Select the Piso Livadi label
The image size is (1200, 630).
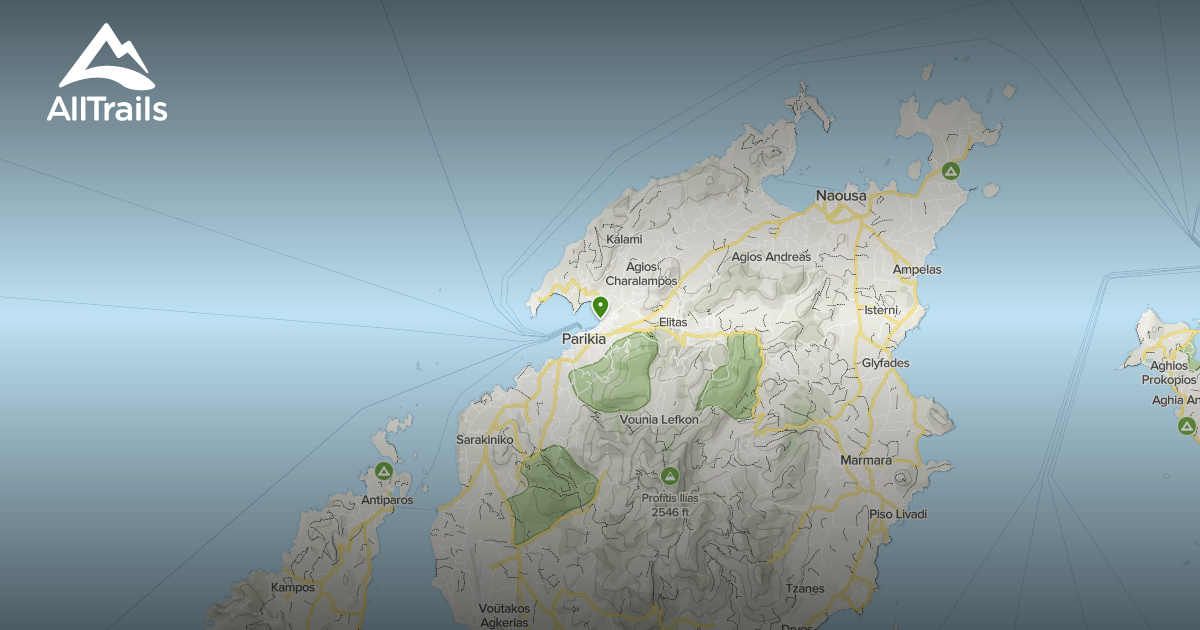point(897,514)
